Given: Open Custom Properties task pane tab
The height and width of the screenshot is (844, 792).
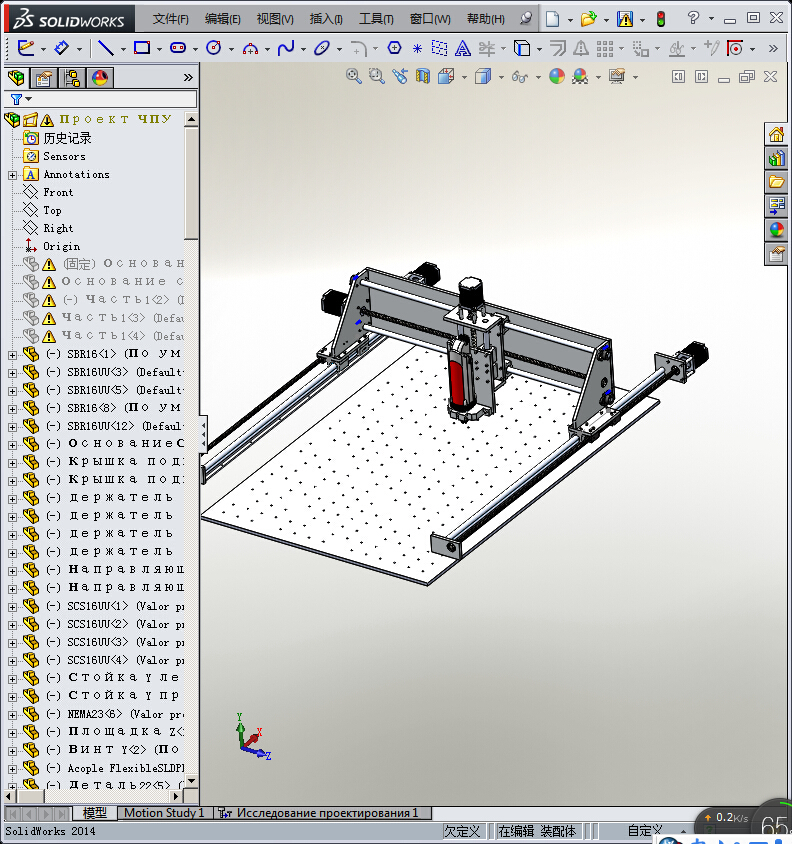Looking at the screenshot, I should pyautogui.click(x=776, y=254).
